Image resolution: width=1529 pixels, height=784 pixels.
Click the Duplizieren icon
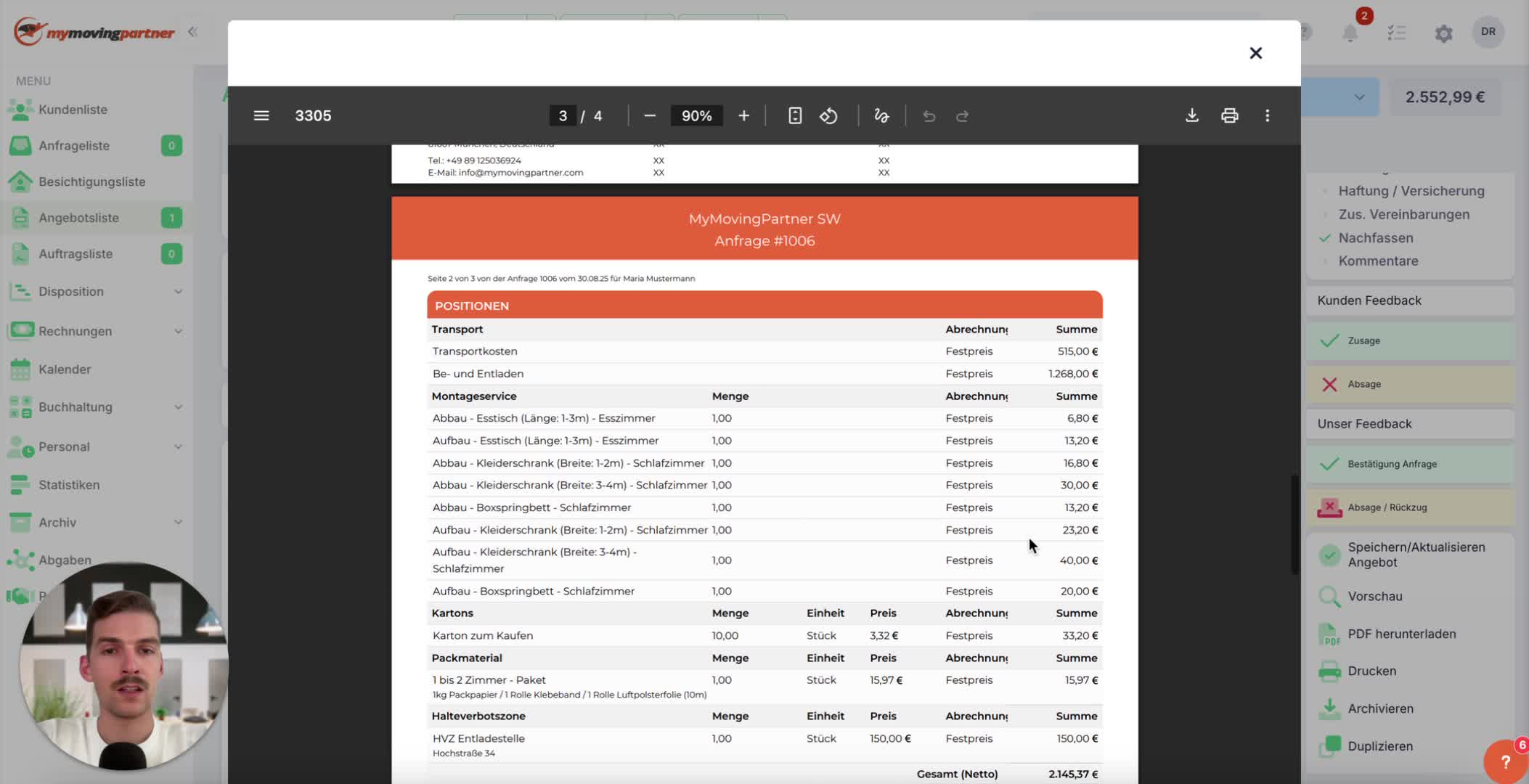click(x=1329, y=746)
